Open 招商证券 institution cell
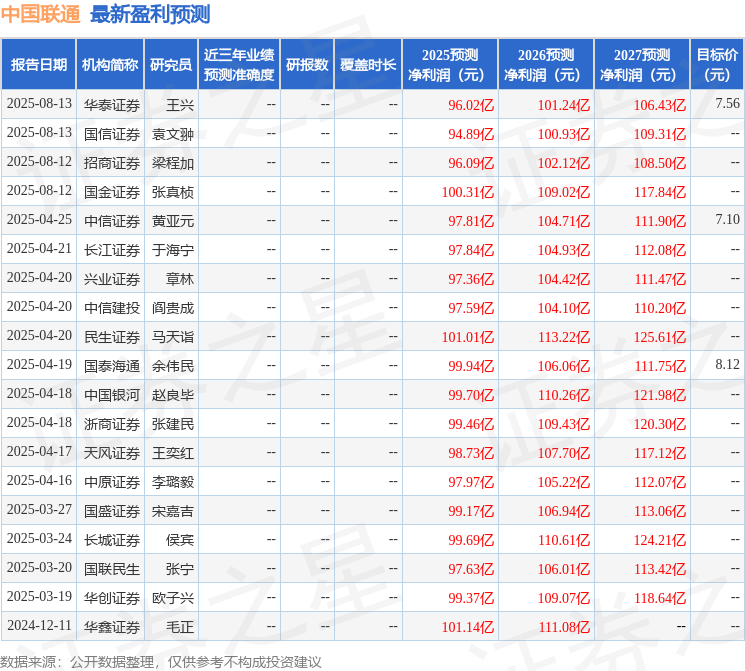Screen dimensions: 745x671 click(112, 163)
